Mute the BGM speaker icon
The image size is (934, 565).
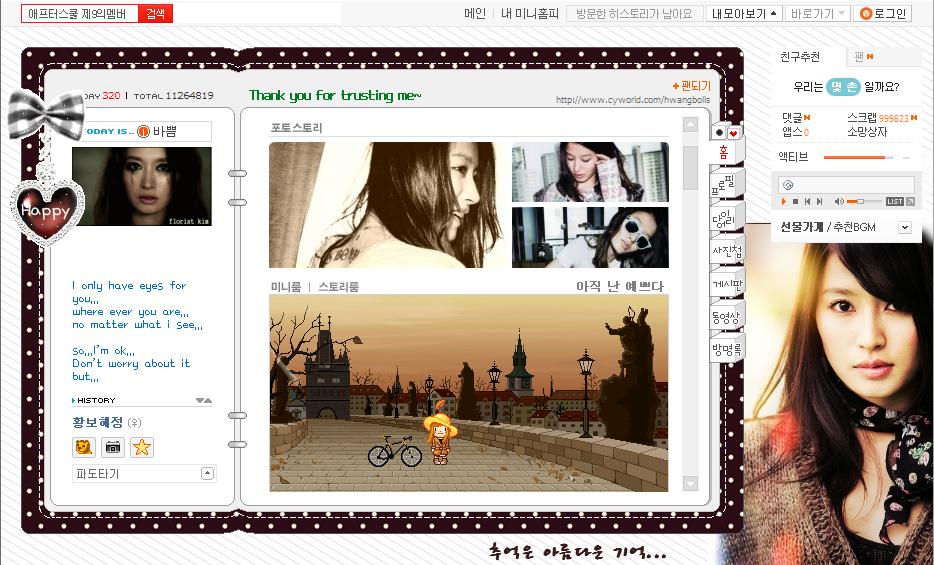point(839,202)
